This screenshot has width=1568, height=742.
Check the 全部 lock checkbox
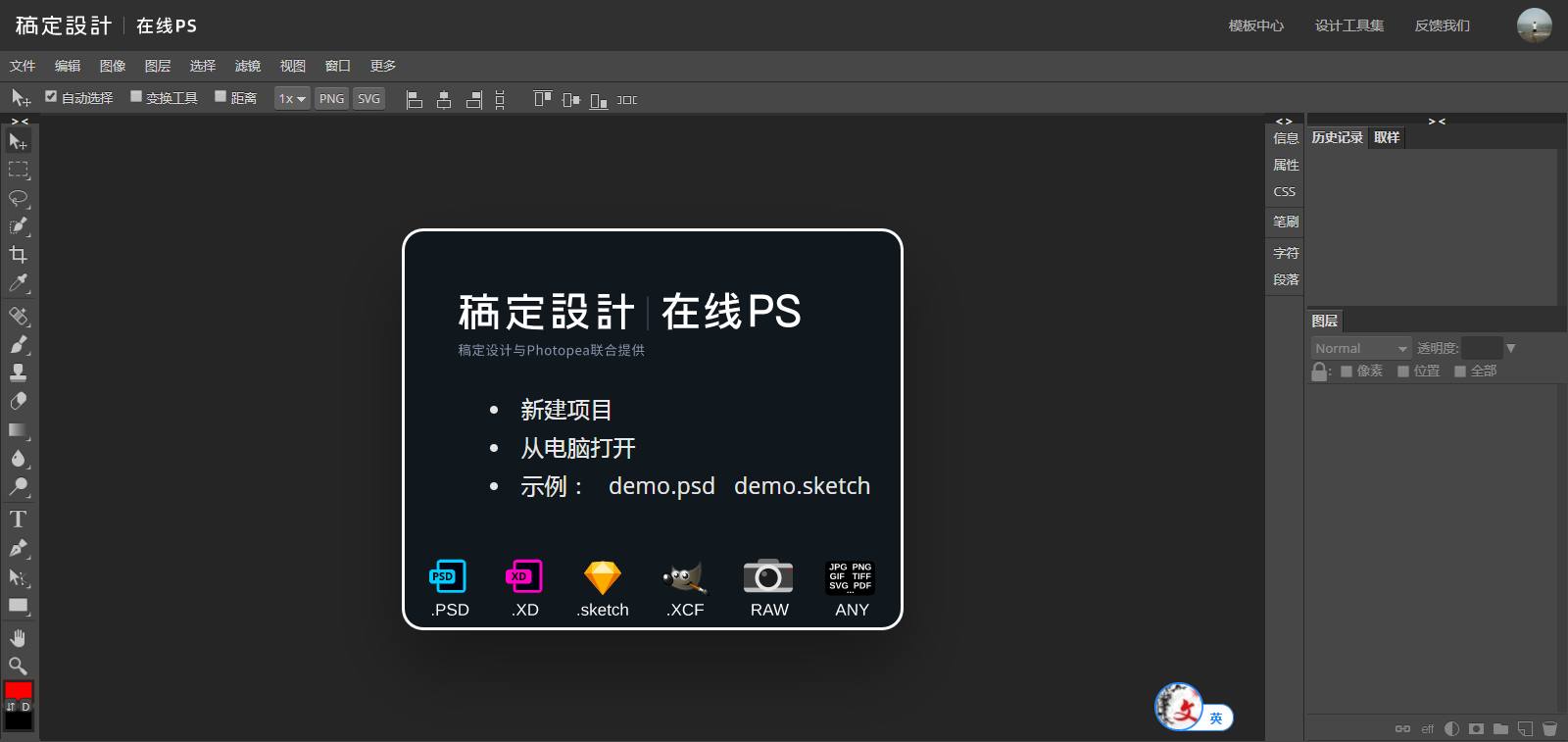point(1460,371)
